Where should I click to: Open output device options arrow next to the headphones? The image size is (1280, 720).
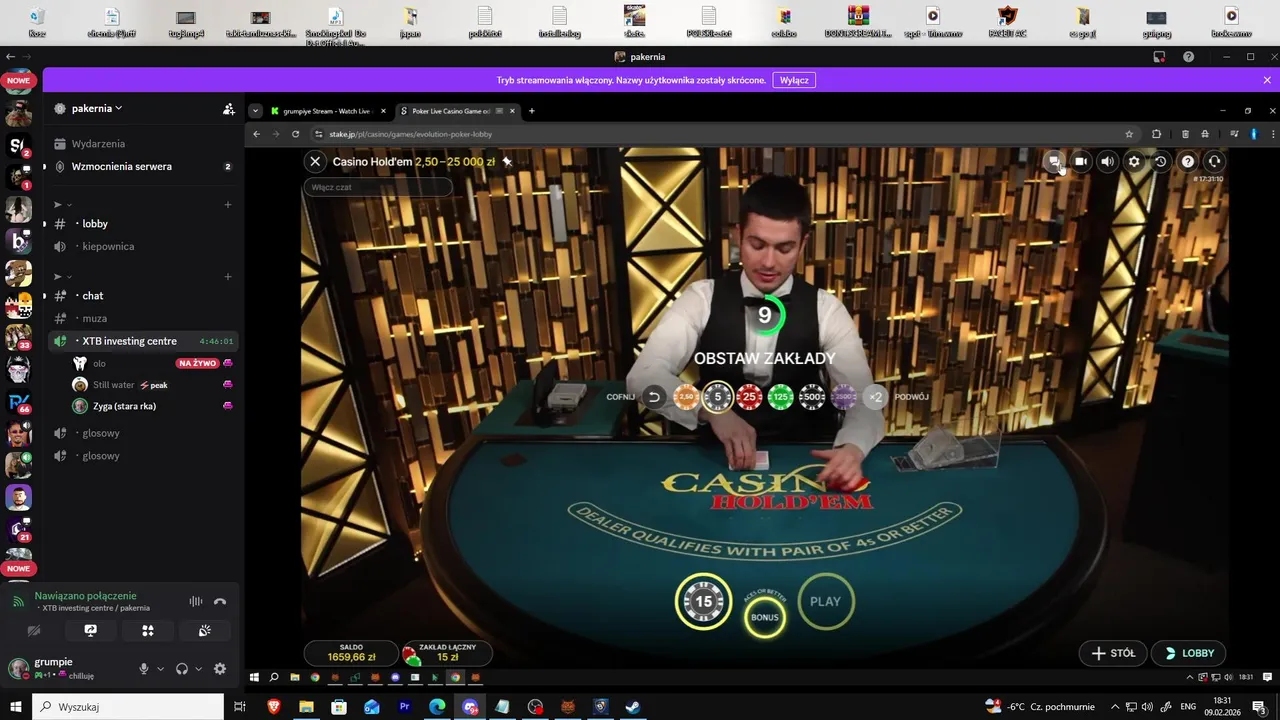point(198,669)
